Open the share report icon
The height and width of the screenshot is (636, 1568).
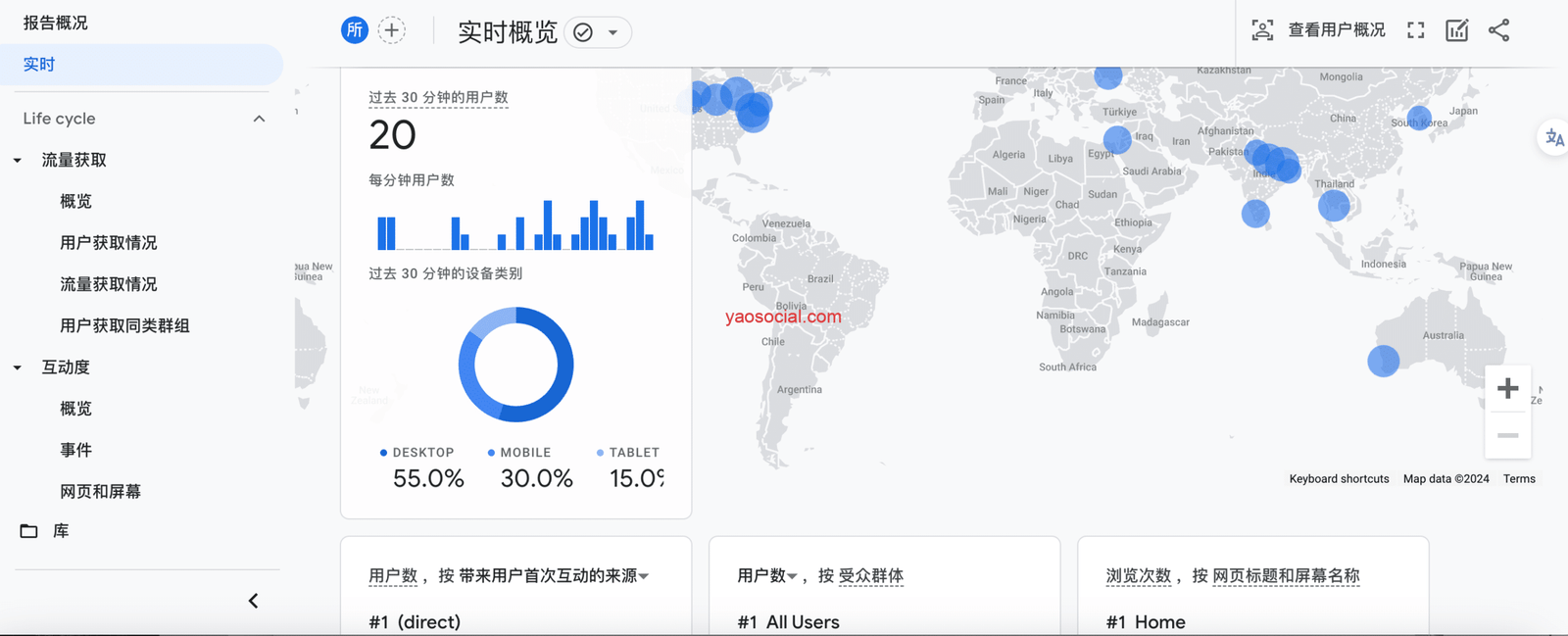pos(1498,30)
